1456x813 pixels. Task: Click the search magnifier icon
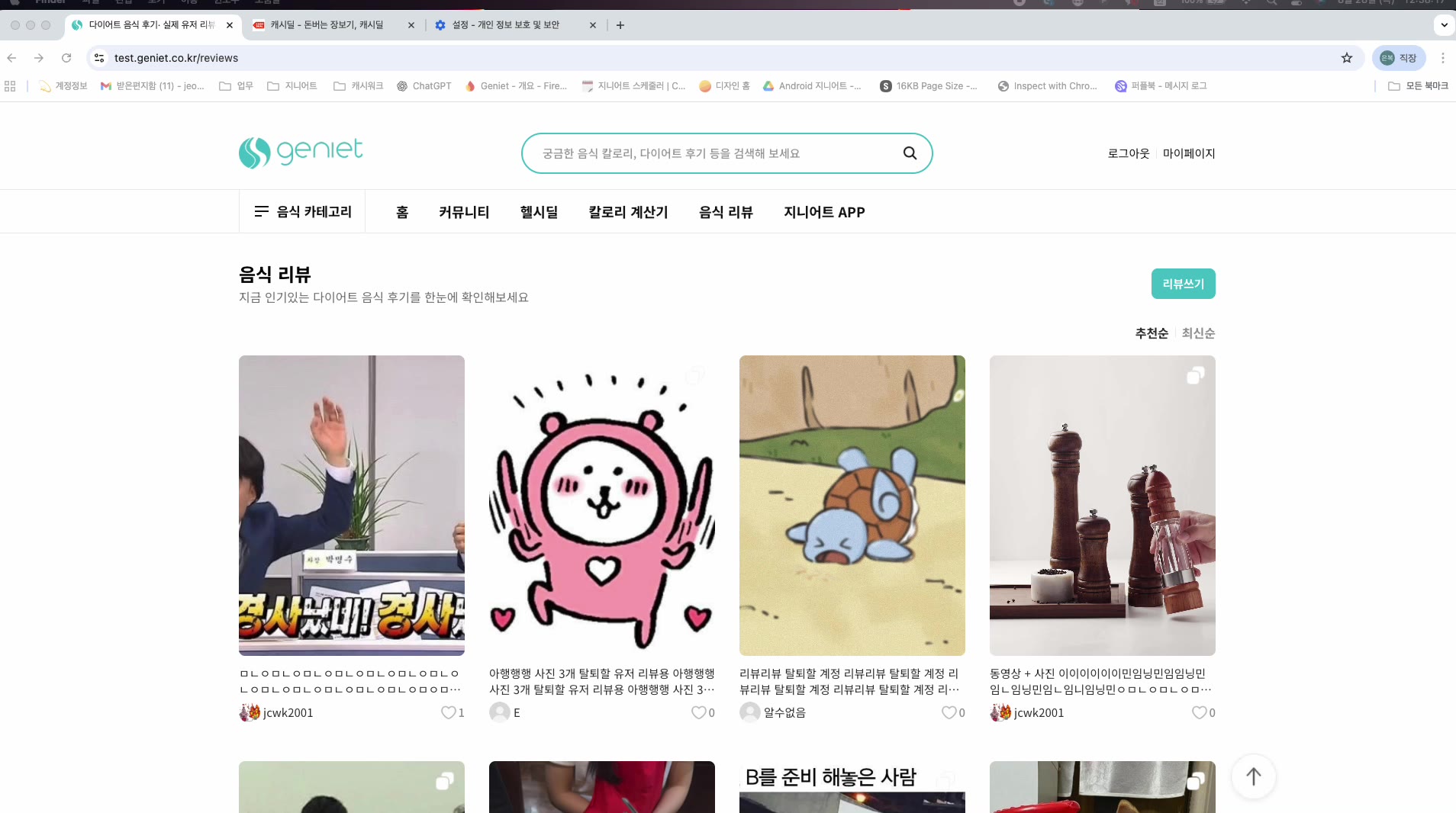[x=910, y=153]
